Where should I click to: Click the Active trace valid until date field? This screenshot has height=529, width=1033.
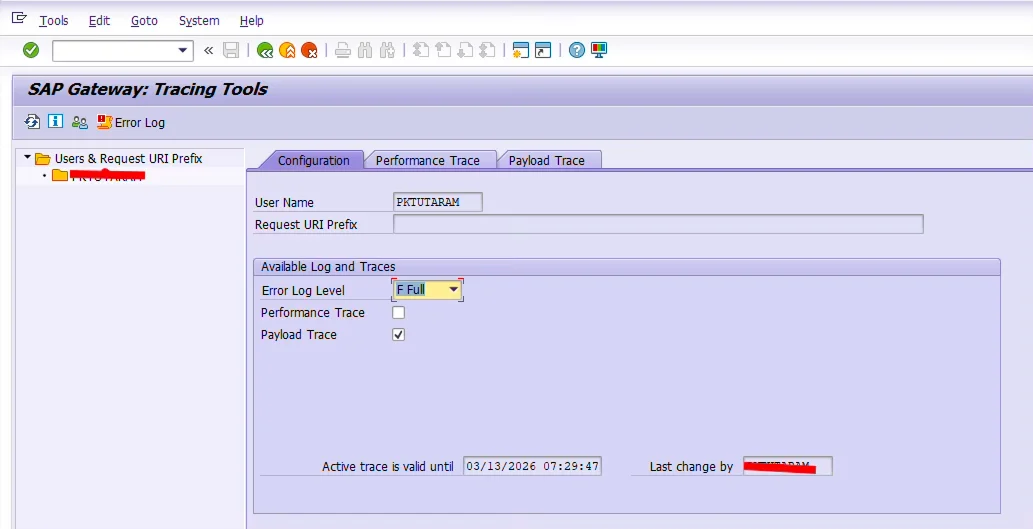[x=532, y=466]
